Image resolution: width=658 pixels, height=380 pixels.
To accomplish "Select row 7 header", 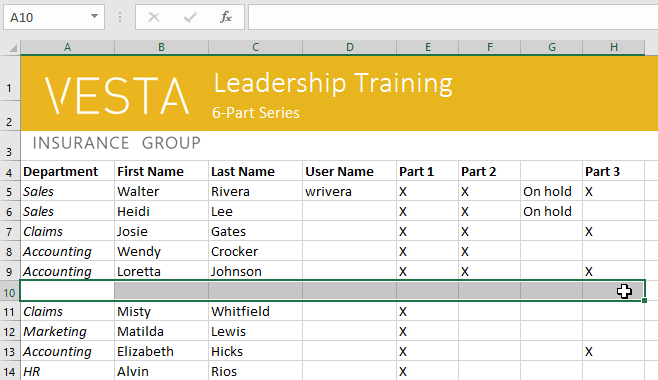I will 10,232.
